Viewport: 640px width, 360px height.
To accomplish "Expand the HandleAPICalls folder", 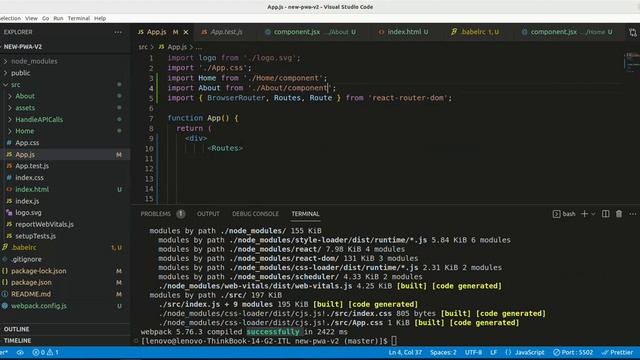I will [10, 120].
